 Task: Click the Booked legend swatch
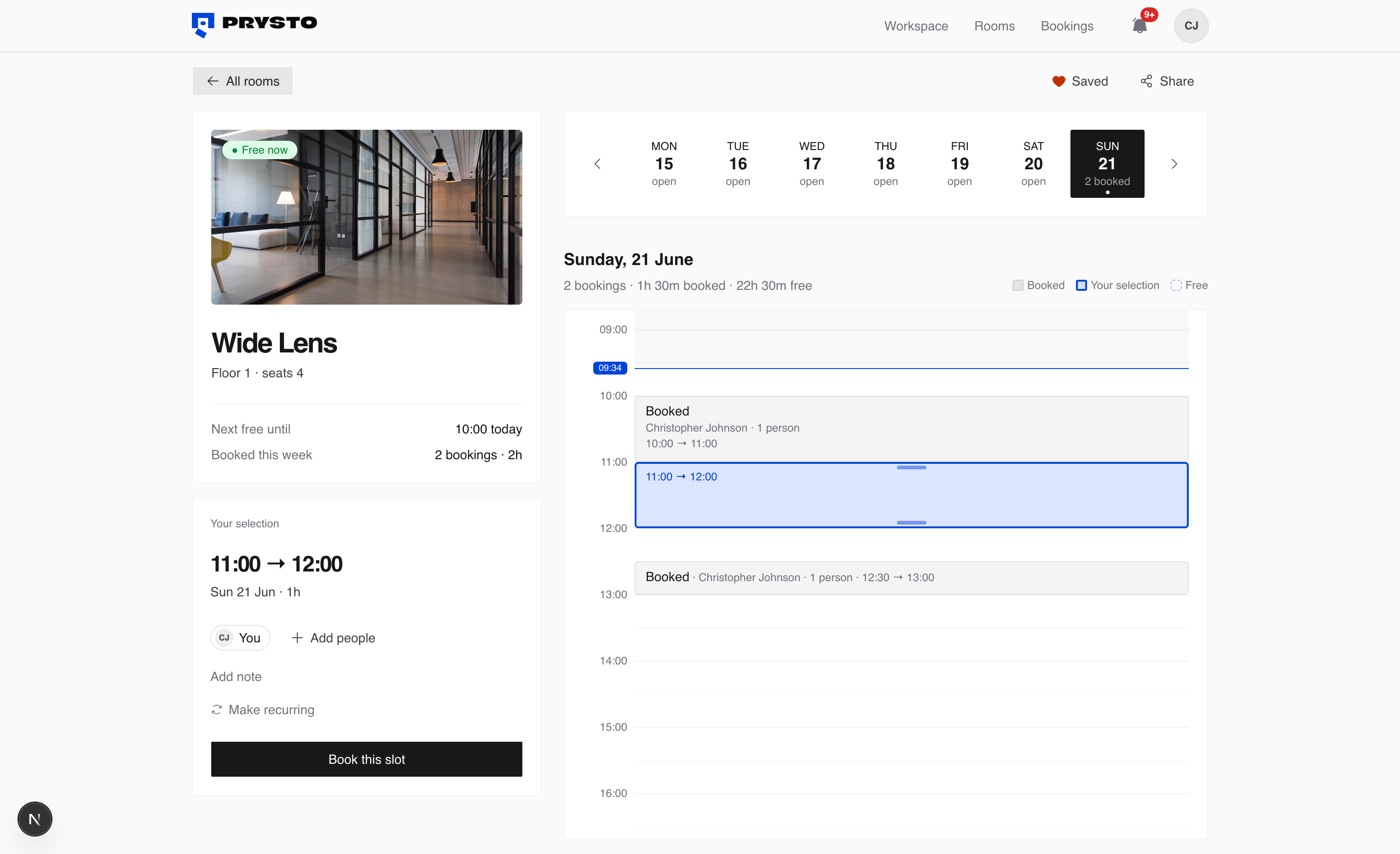pyautogui.click(x=1018, y=285)
